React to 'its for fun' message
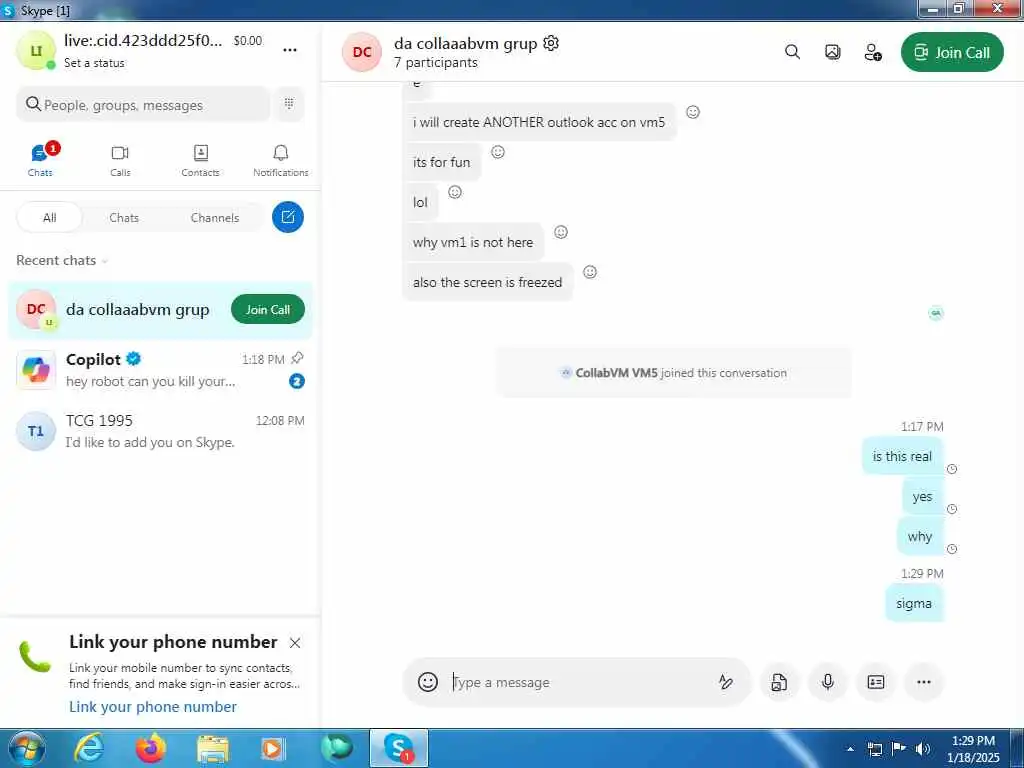This screenshot has height=768, width=1024. pyautogui.click(x=498, y=152)
